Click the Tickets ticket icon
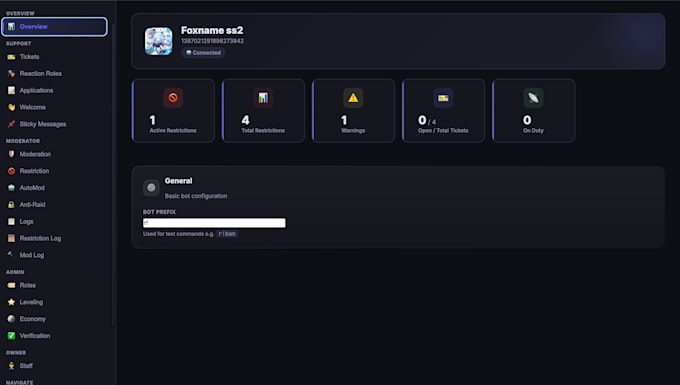Image resolution: width=680 pixels, height=385 pixels. pyautogui.click(x=11, y=57)
